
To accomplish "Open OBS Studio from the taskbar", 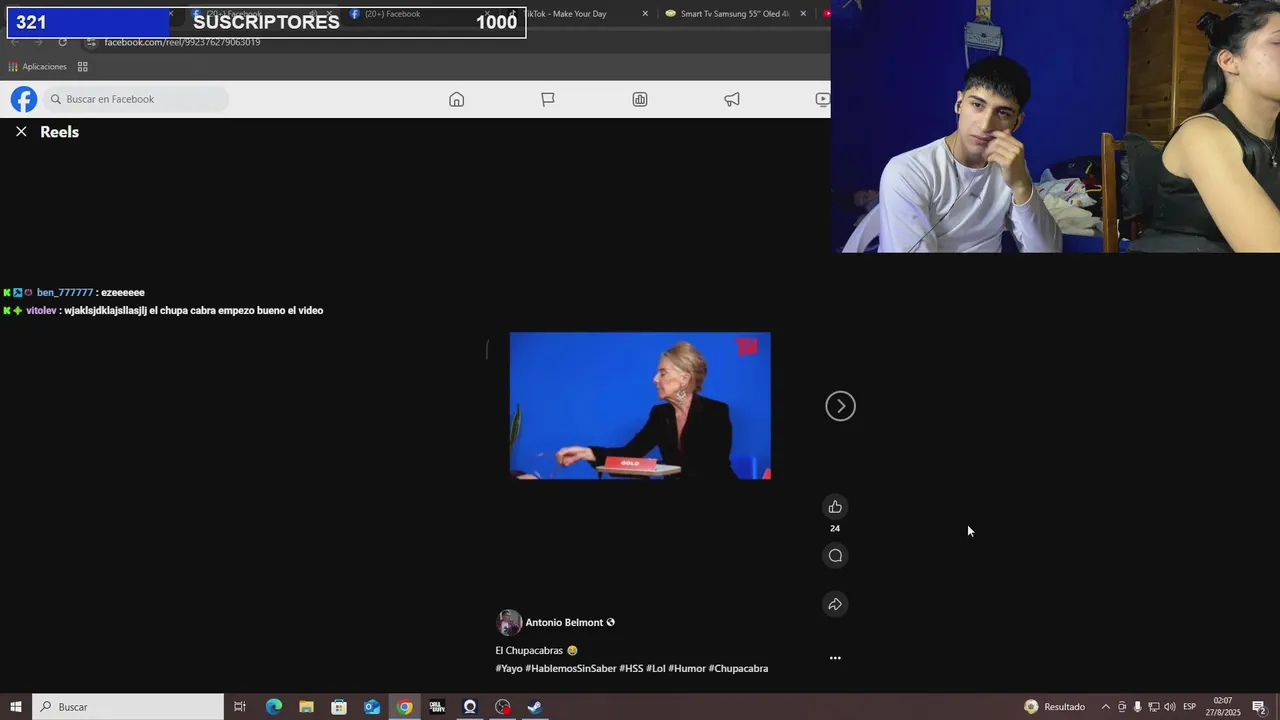I will [x=503, y=707].
